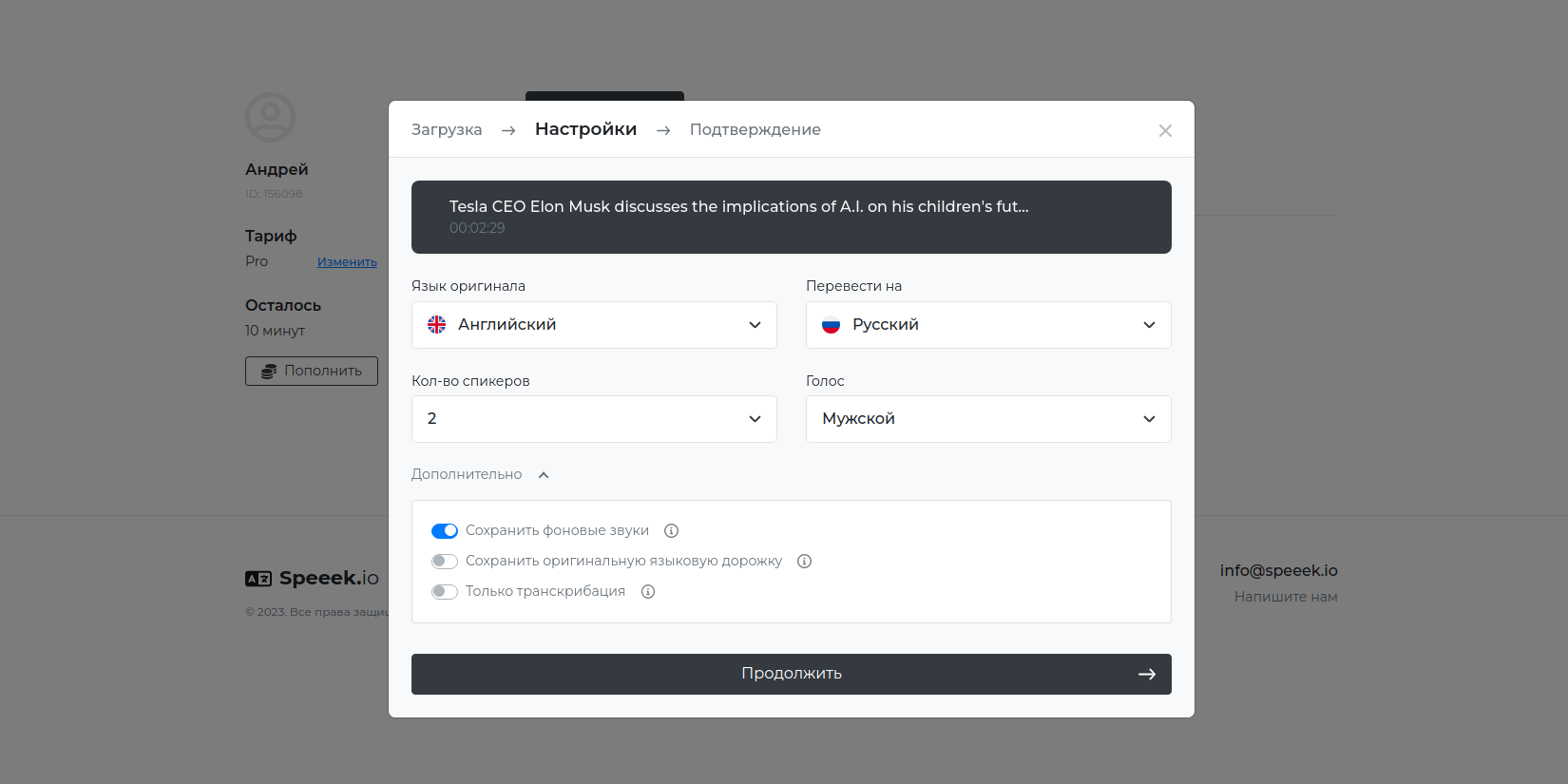Click the Speeek.io logo icon
The width and height of the screenshot is (1568, 784).
coord(258,579)
